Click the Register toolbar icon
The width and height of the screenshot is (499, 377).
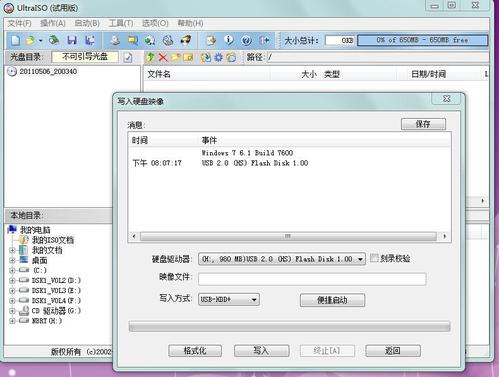pyautogui.click(x=211, y=40)
